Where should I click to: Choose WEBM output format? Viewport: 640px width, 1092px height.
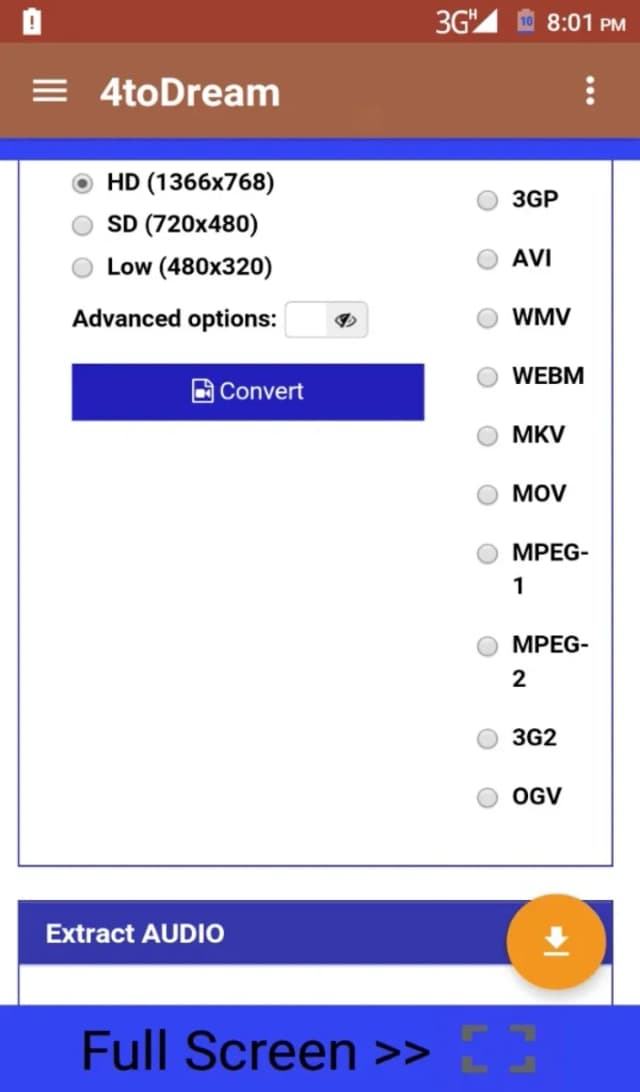pos(487,377)
